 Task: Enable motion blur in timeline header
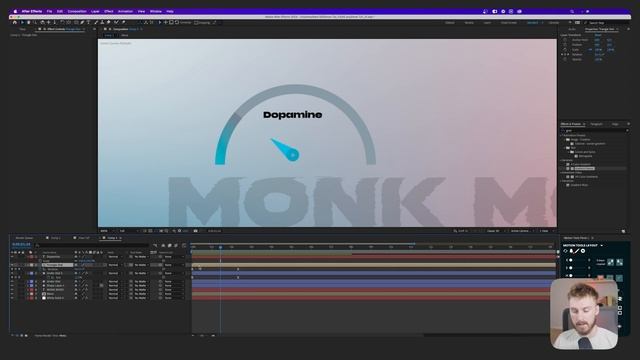tap(176, 246)
